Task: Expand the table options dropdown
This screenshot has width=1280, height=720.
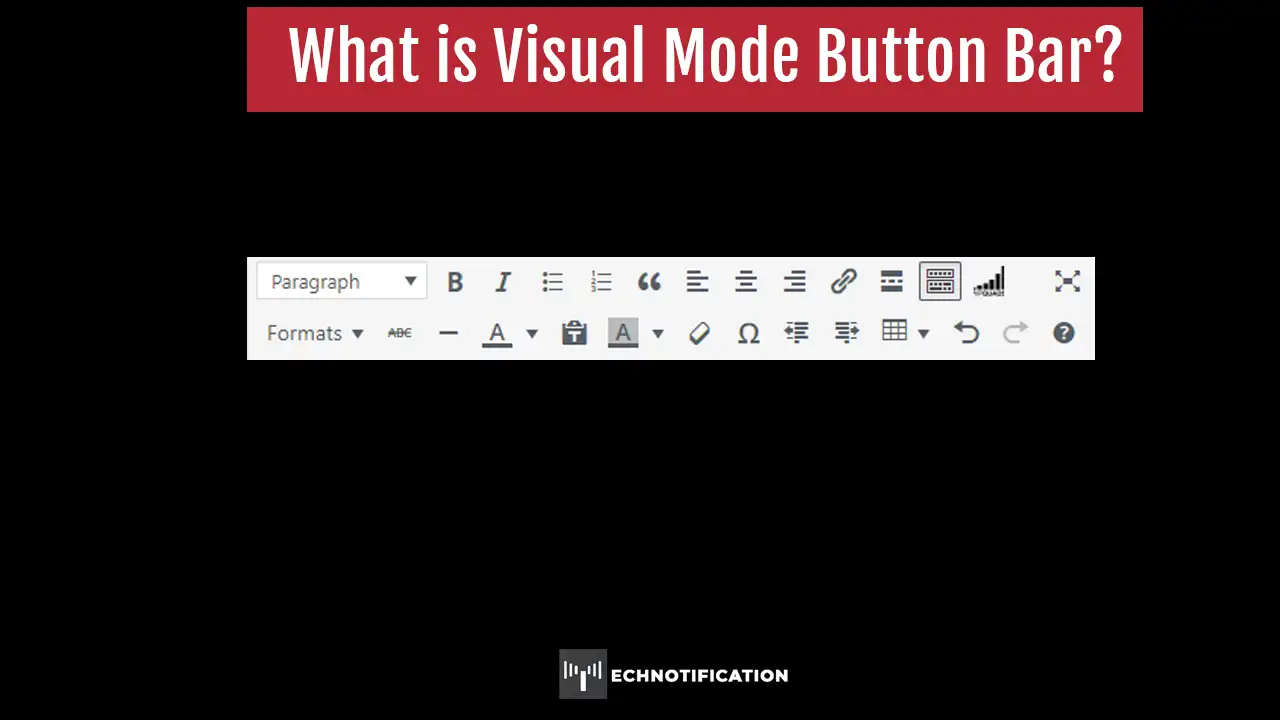Action: pyautogui.click(x=922, y=333)
